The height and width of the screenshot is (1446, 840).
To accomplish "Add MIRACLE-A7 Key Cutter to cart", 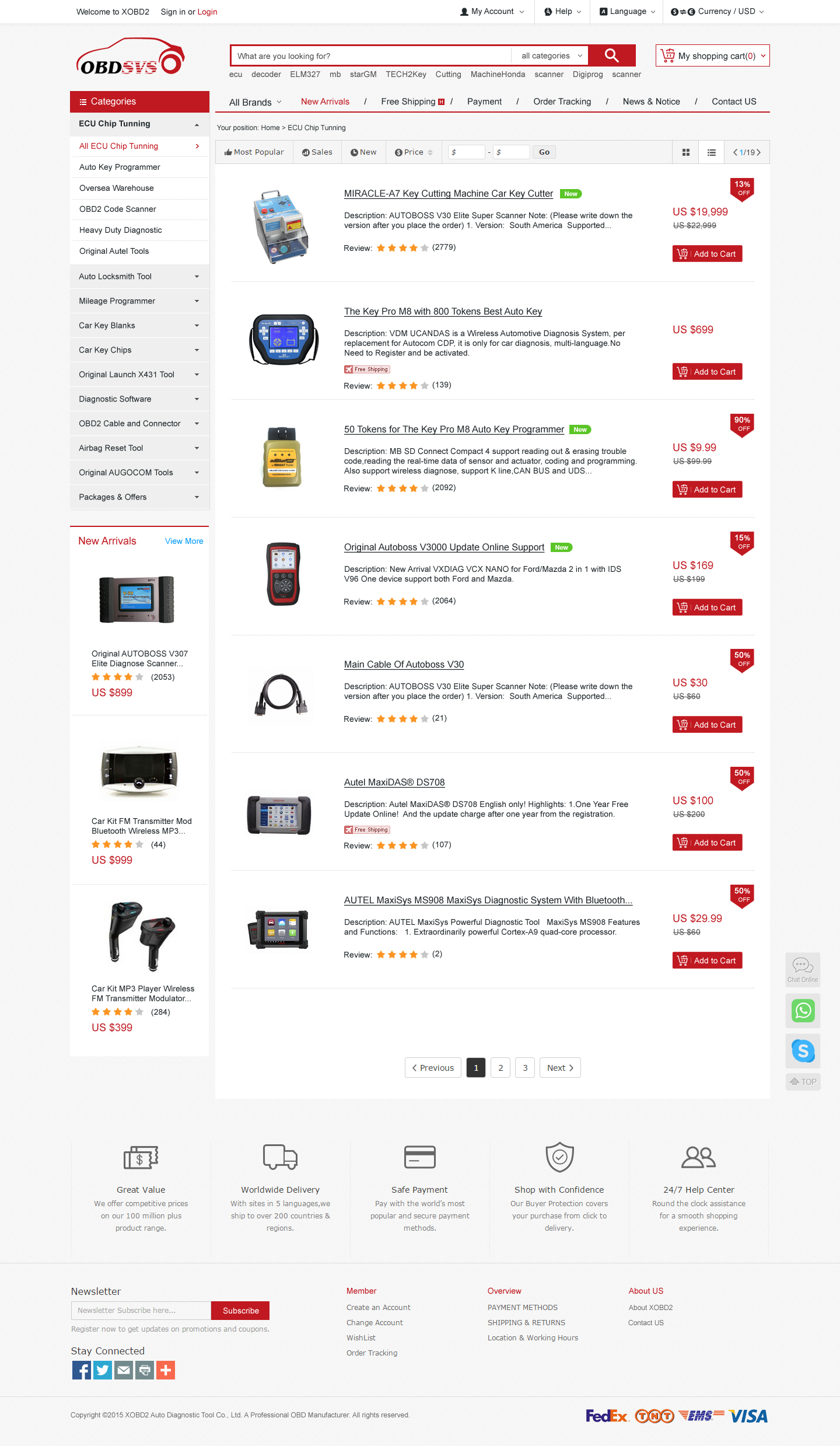I will [x=707, y=254].
